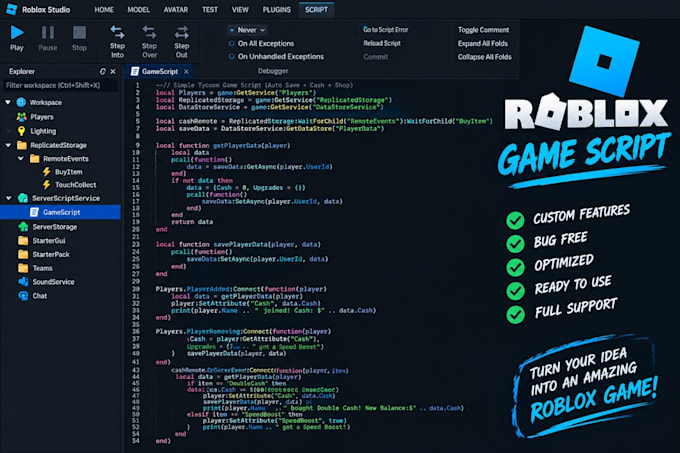680x453 pixels.
Task: Collapse the Workspace tree node
Action: coord(8,102)
